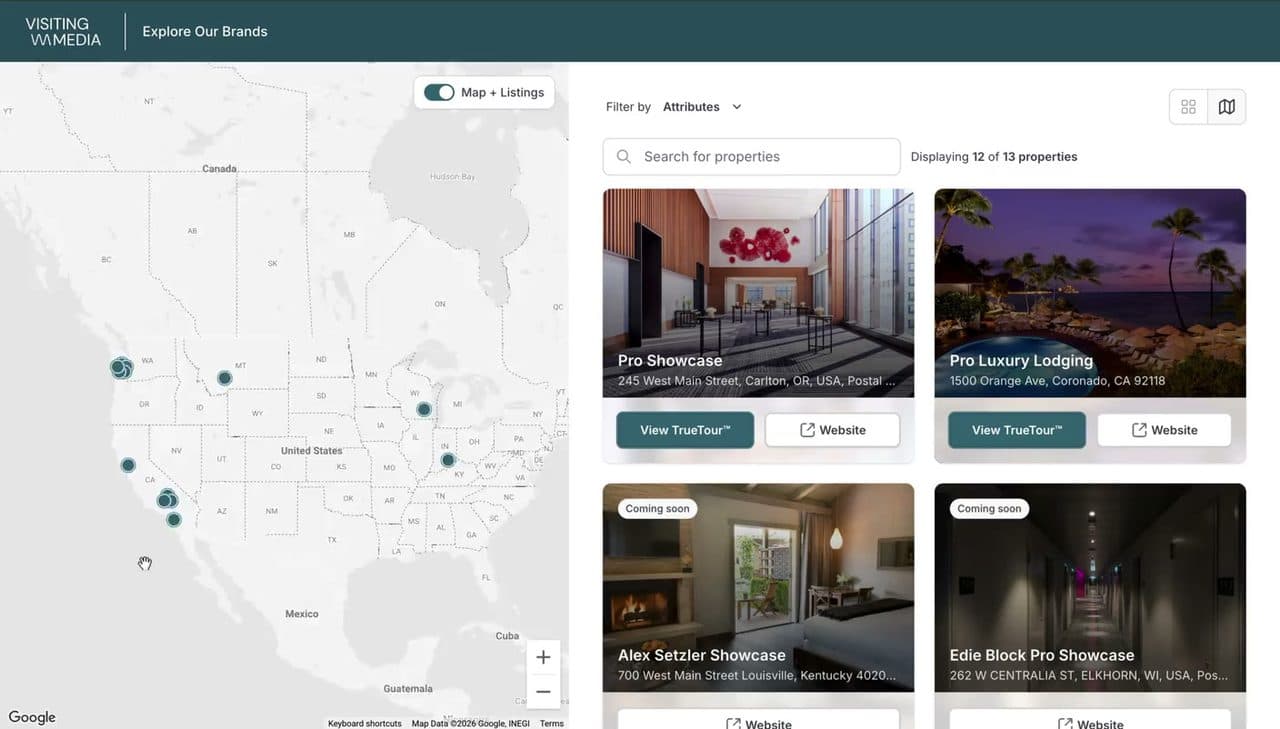Screen dimensions: 1280x729
Task: Open Website for Alex Setzler Showcase
Action: tap(758, 720)
